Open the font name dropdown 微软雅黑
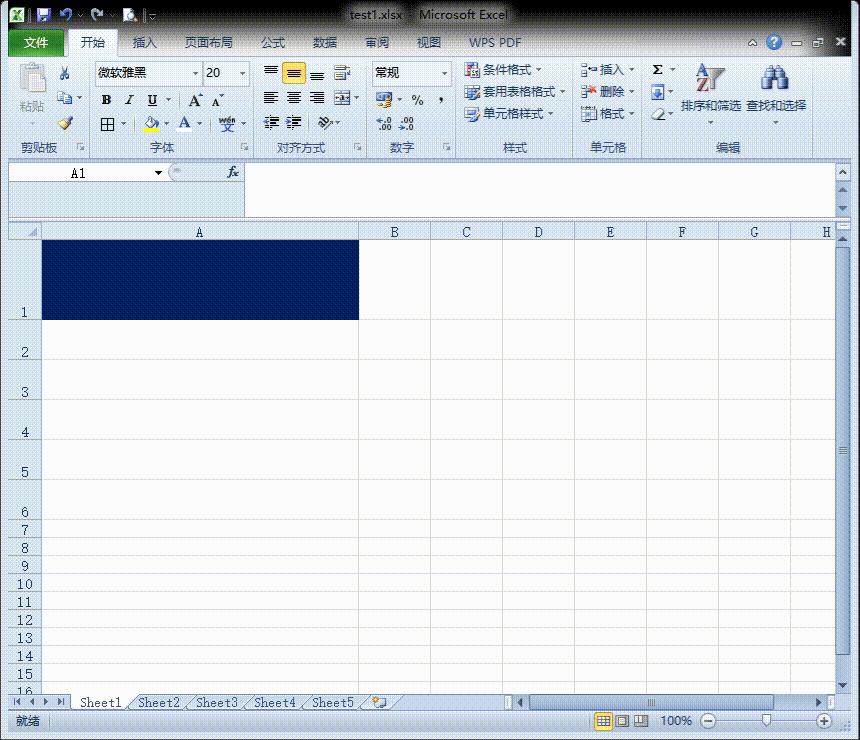Screen dimensions: 860x740 point(195,73)
